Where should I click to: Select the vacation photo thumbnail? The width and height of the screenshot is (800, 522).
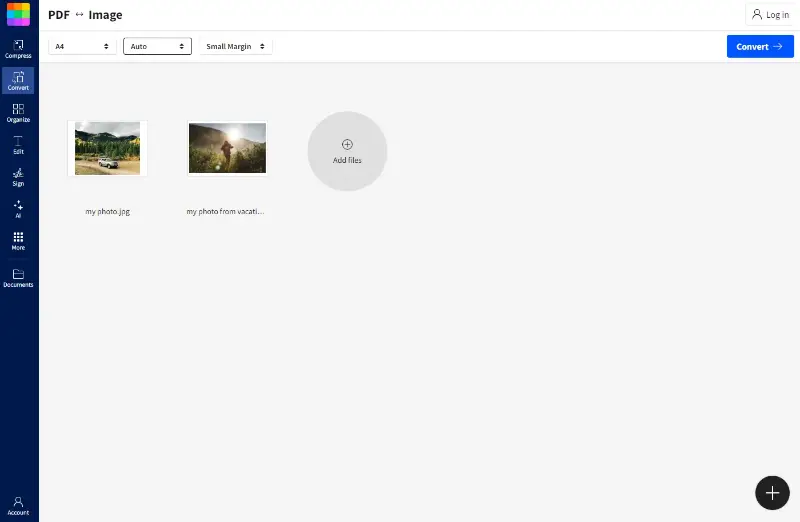click(x=228, y=148)
